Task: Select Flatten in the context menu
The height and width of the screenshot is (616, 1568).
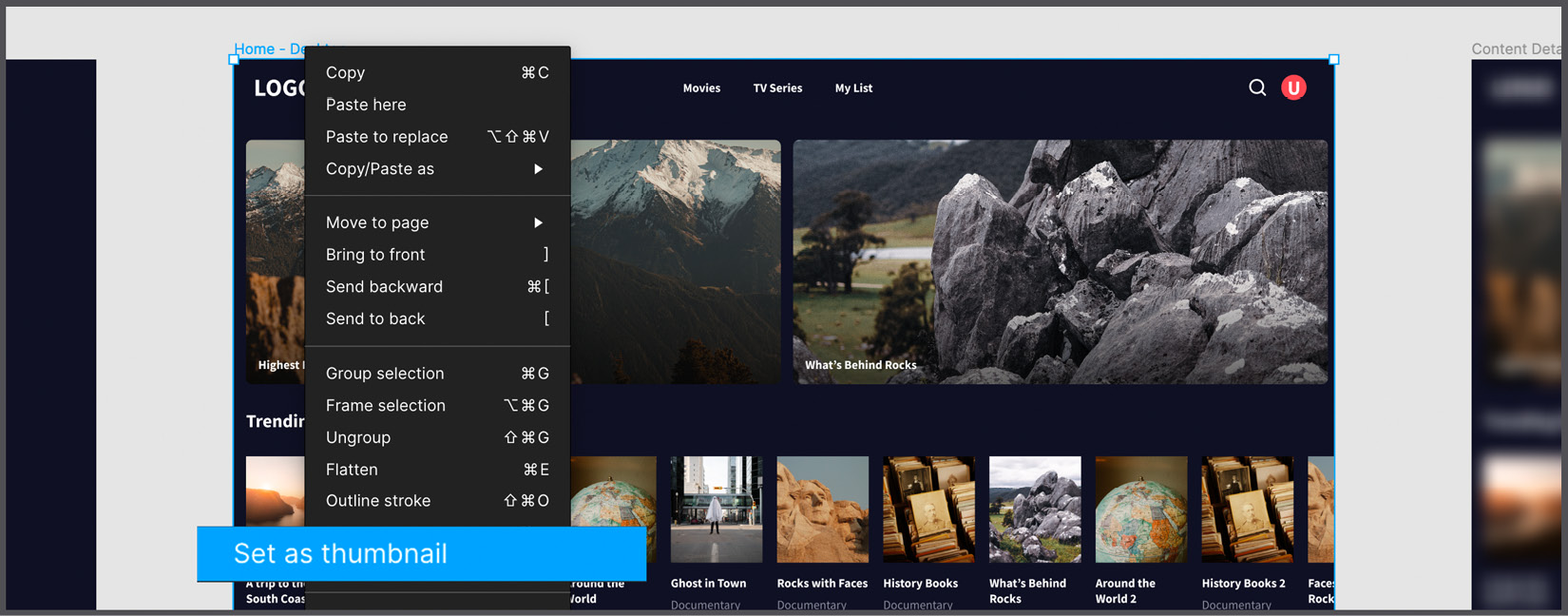Action: coord(437,470)
